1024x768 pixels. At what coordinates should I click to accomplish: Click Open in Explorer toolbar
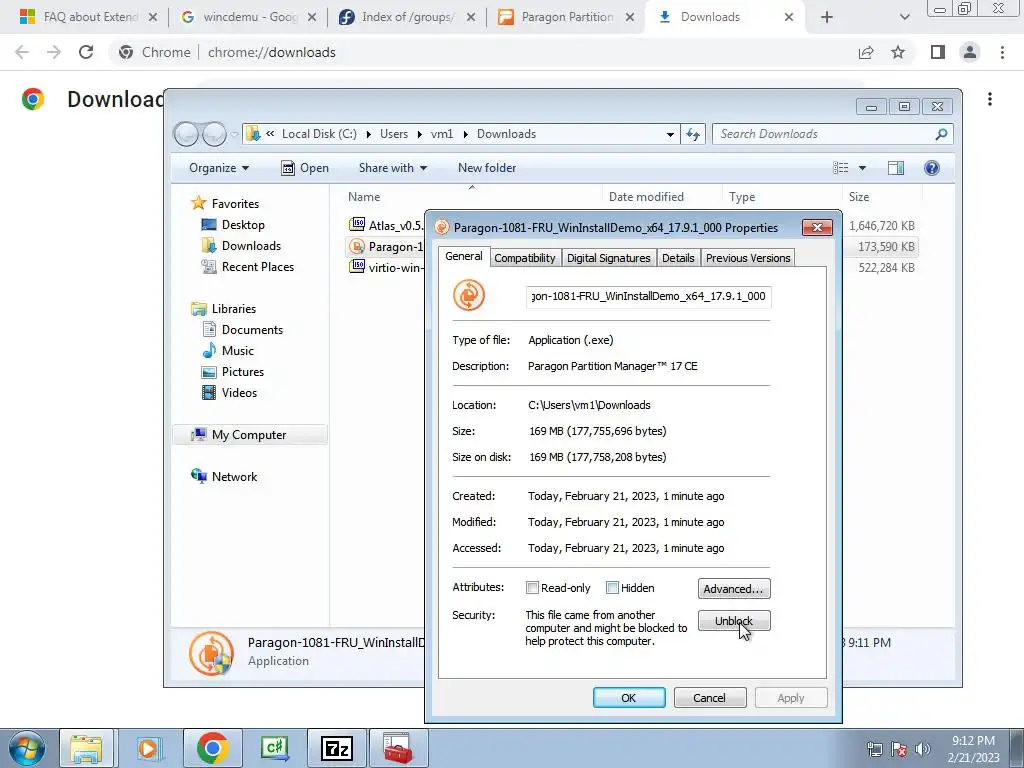pyautogui.click(x=305, y=168)
